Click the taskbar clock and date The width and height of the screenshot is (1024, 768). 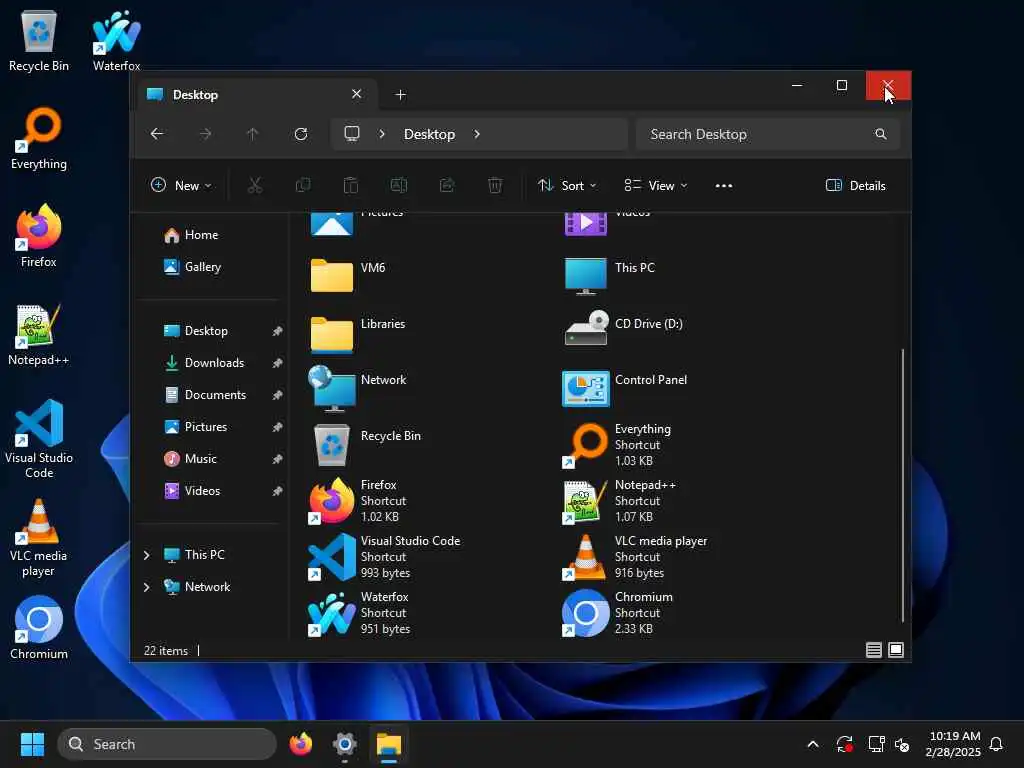(953, 744)
